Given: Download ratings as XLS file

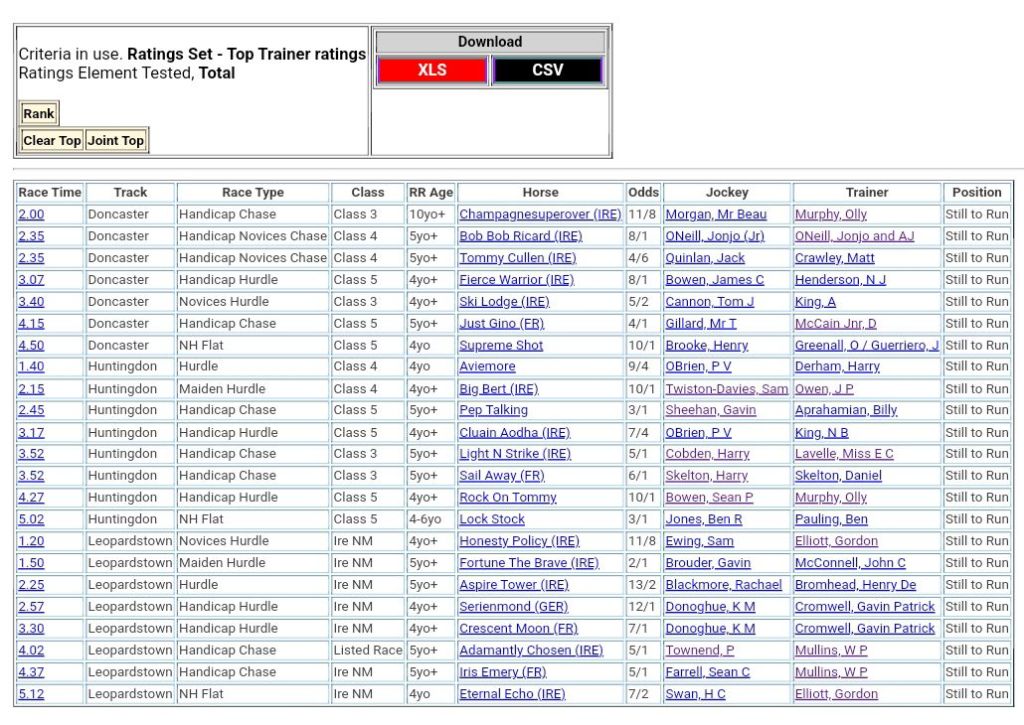Looking at the screenshot, I should point(432,70).
